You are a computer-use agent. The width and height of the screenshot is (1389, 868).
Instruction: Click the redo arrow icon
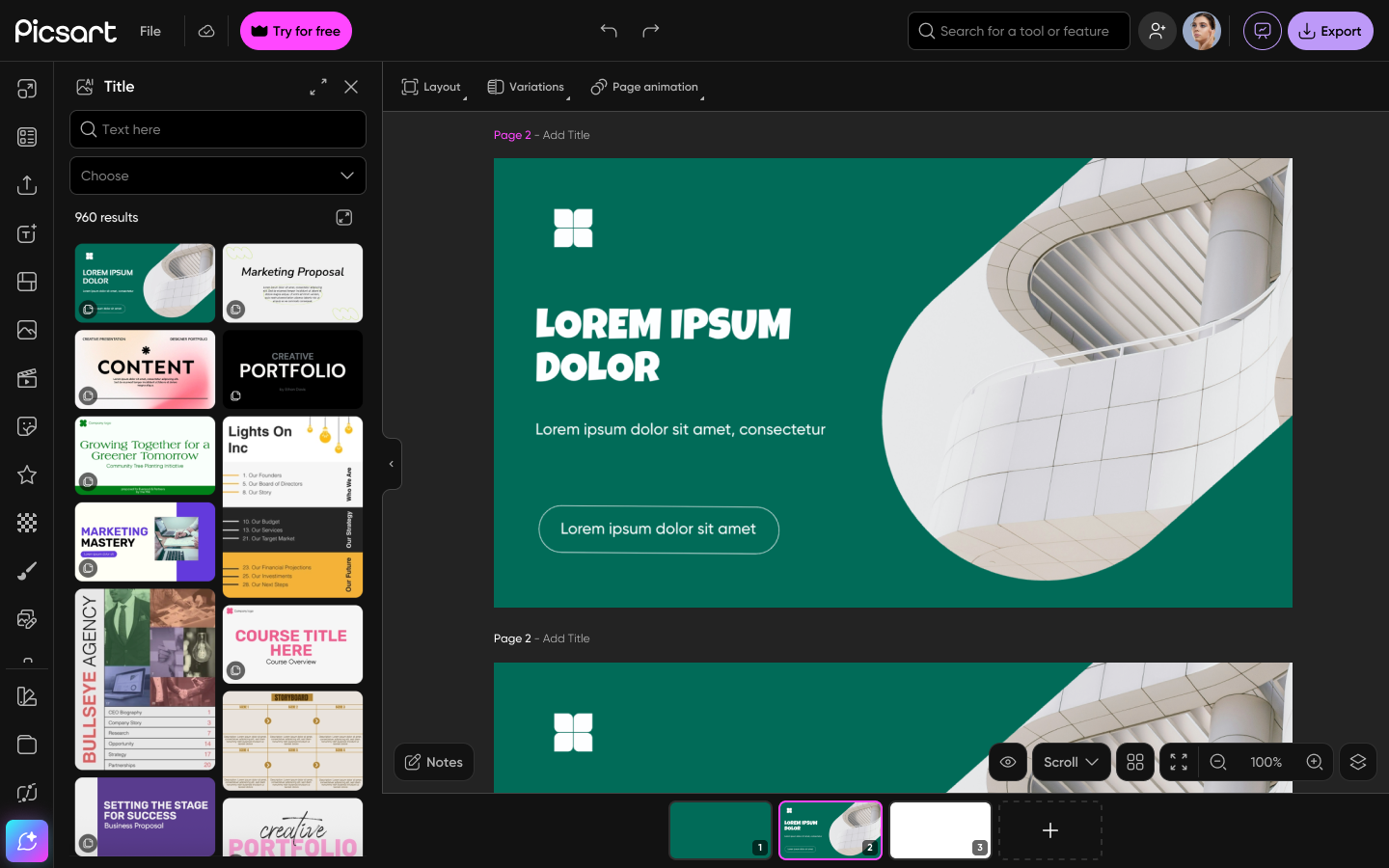pyautogui.click(x=651, y=31)
